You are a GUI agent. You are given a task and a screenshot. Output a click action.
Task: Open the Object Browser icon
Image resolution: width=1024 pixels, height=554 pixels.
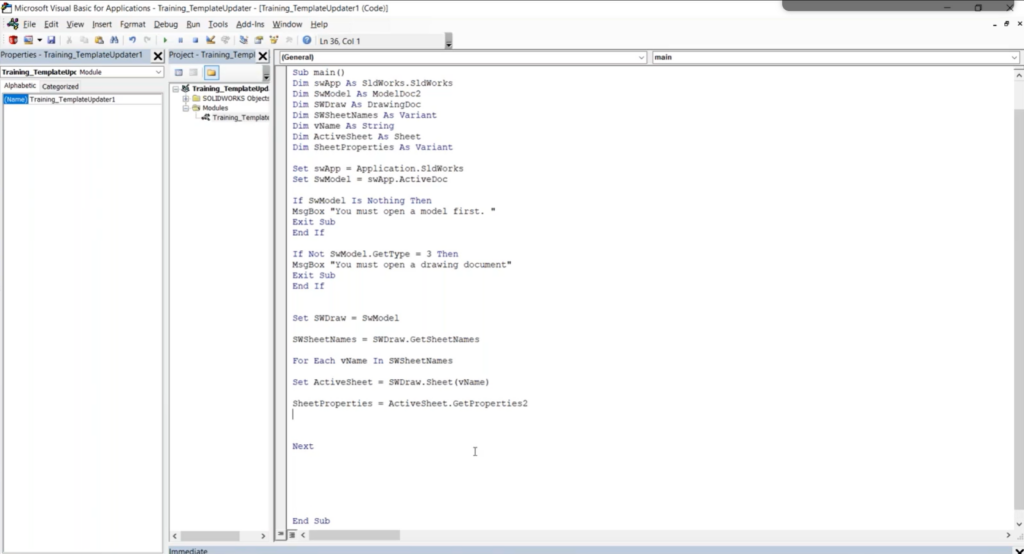point(274,41)
